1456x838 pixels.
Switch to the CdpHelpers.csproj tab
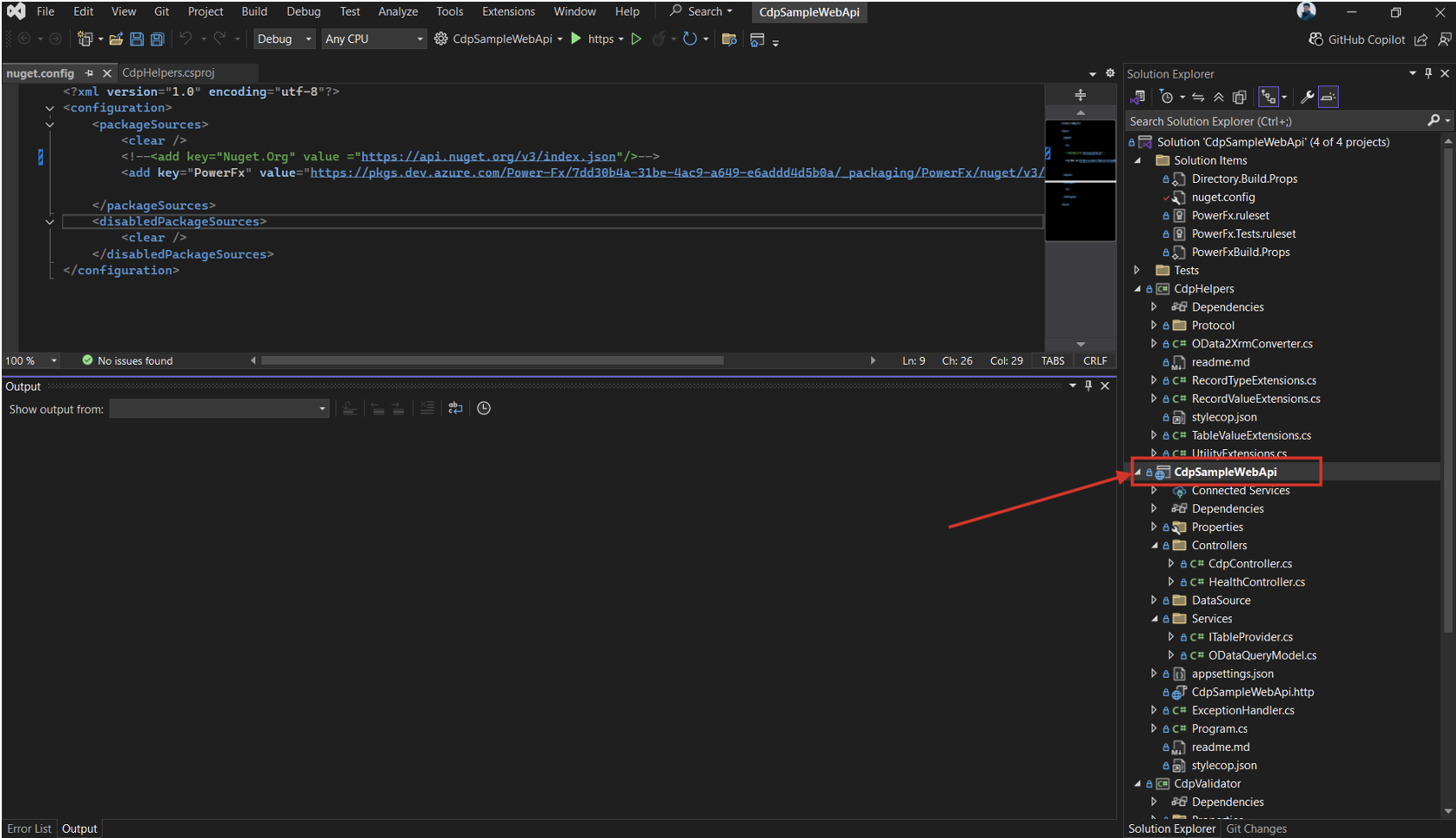click(168, 73)
